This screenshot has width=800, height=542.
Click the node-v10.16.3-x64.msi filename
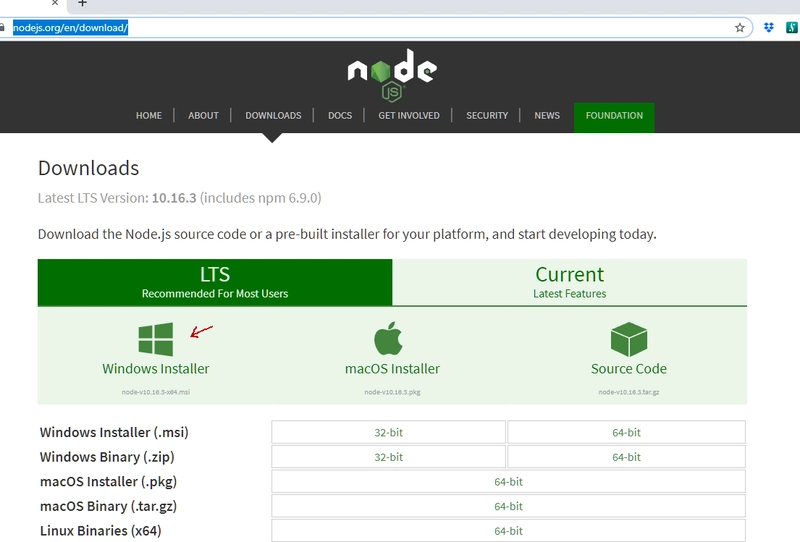[156, 392]
